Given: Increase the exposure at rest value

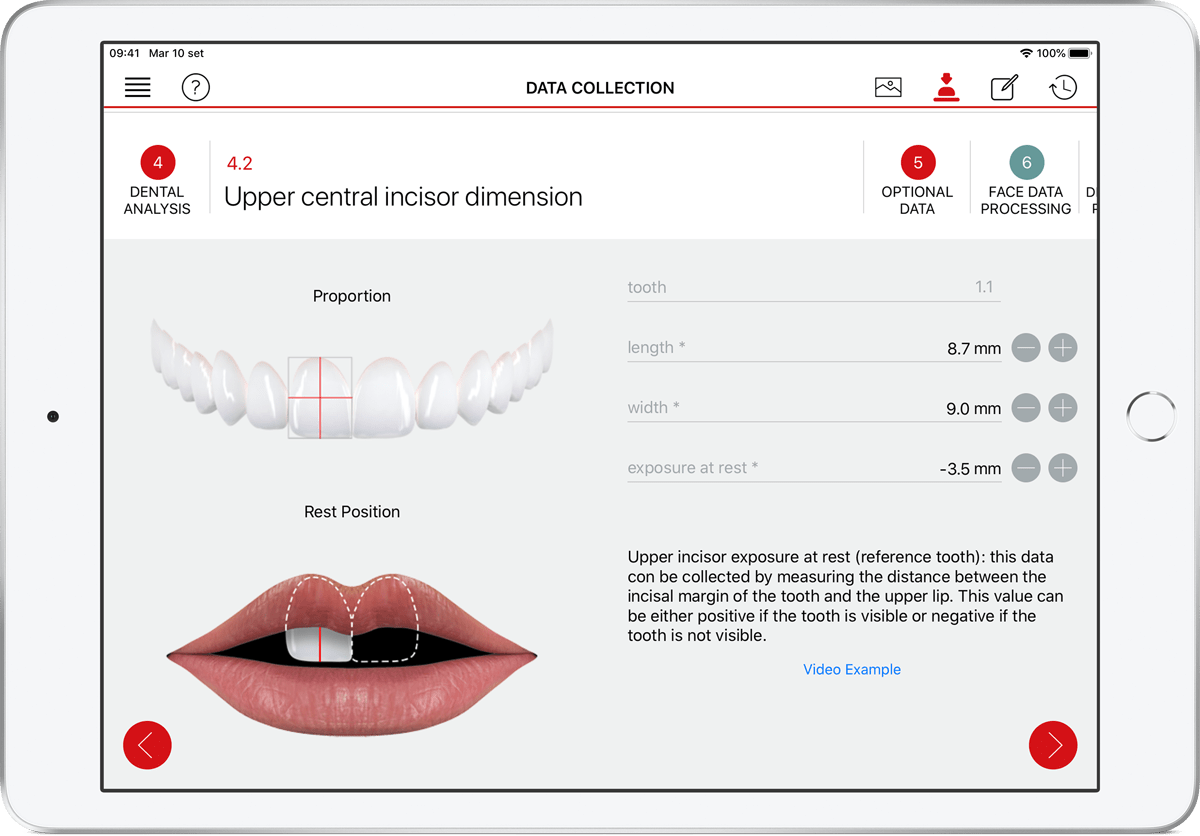Looking at the screenshot, I should point(1062,468).
